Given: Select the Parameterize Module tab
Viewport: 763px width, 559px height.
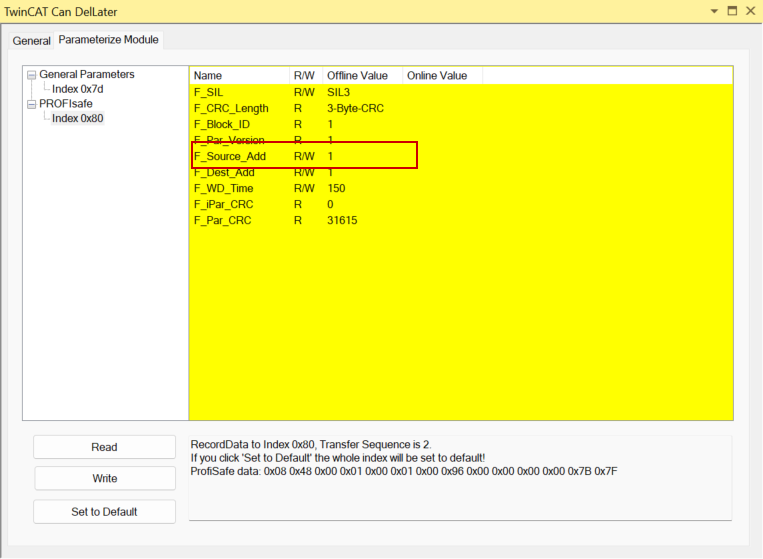Looking at the screenshot, I should [109, 39].
